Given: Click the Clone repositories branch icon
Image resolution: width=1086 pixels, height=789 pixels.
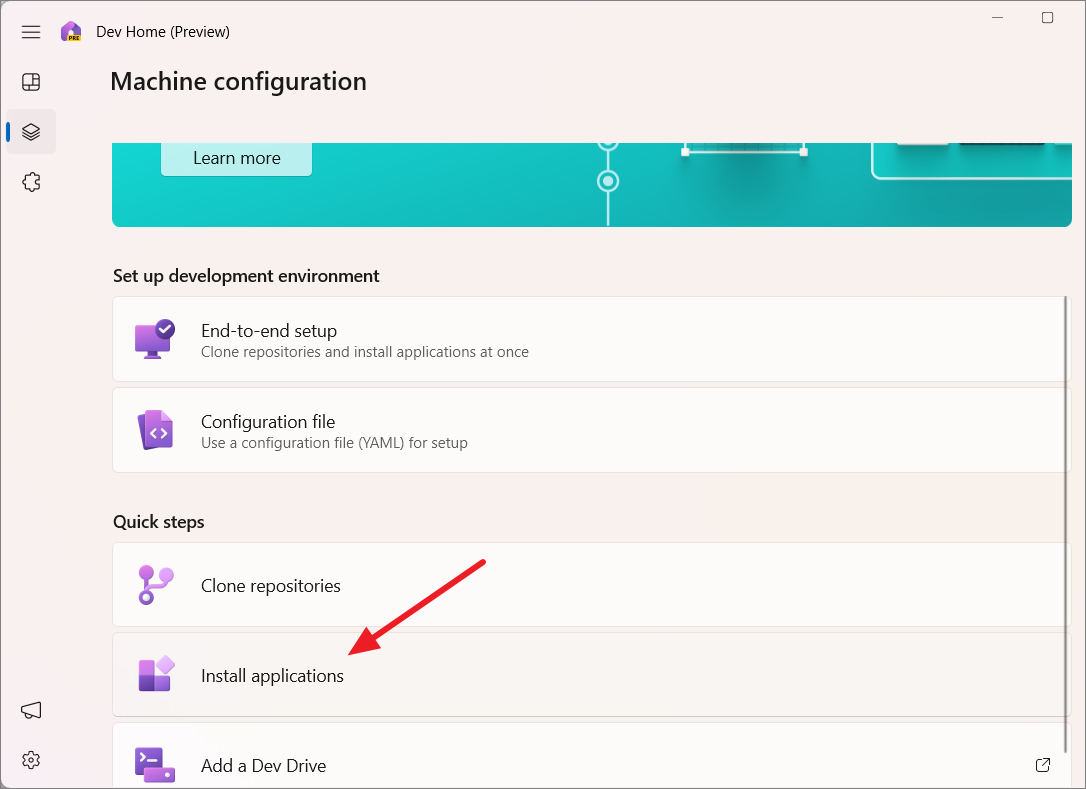Looking at the screenshot, I should (x=156, y=585).
